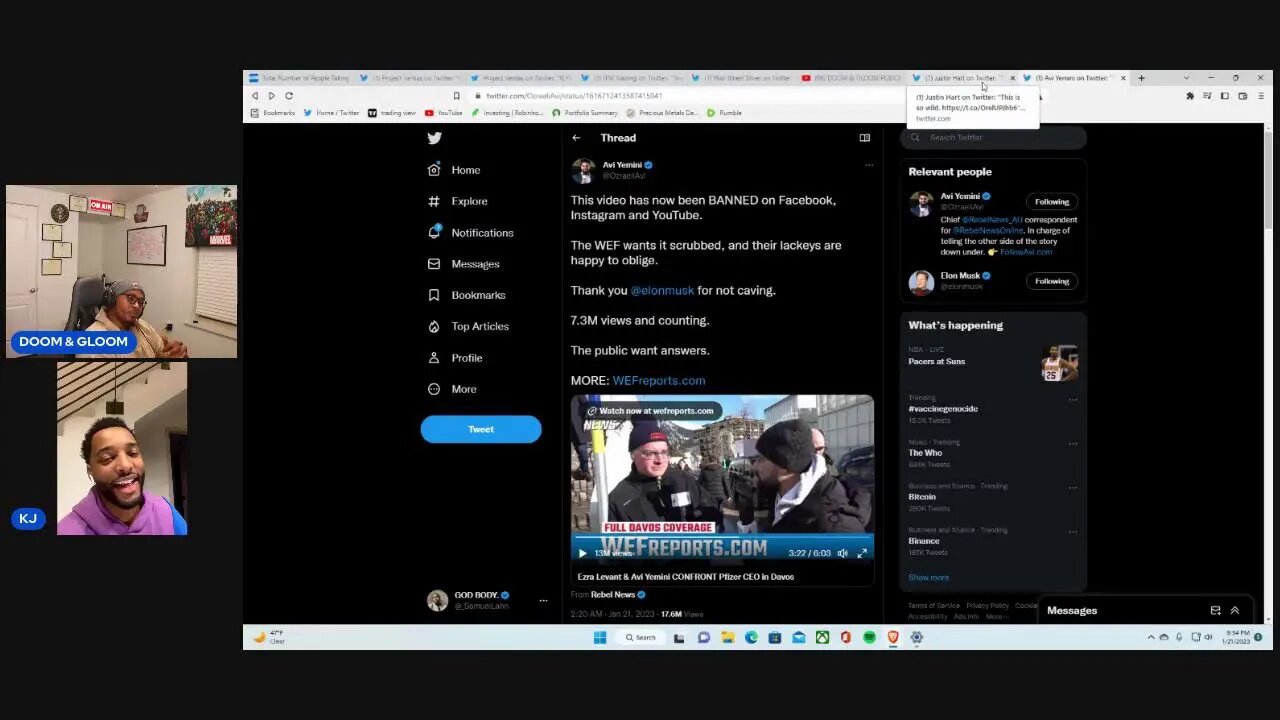Open Terms of Service footer link
Viewport: 1280px width, 720px height.
point(933,606)
